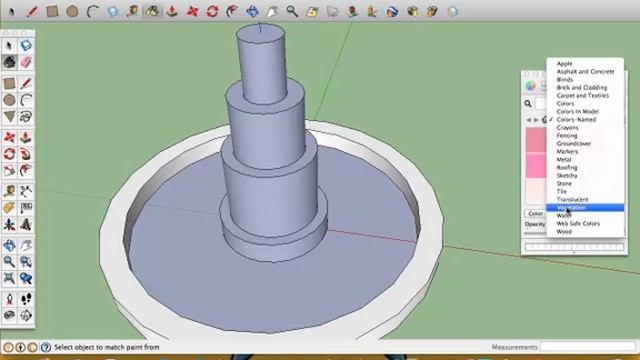The height and width of the screenshot is (360, 640).
Task: Click the Paint Bucket in the top toolbar
Action: (152, 11)
